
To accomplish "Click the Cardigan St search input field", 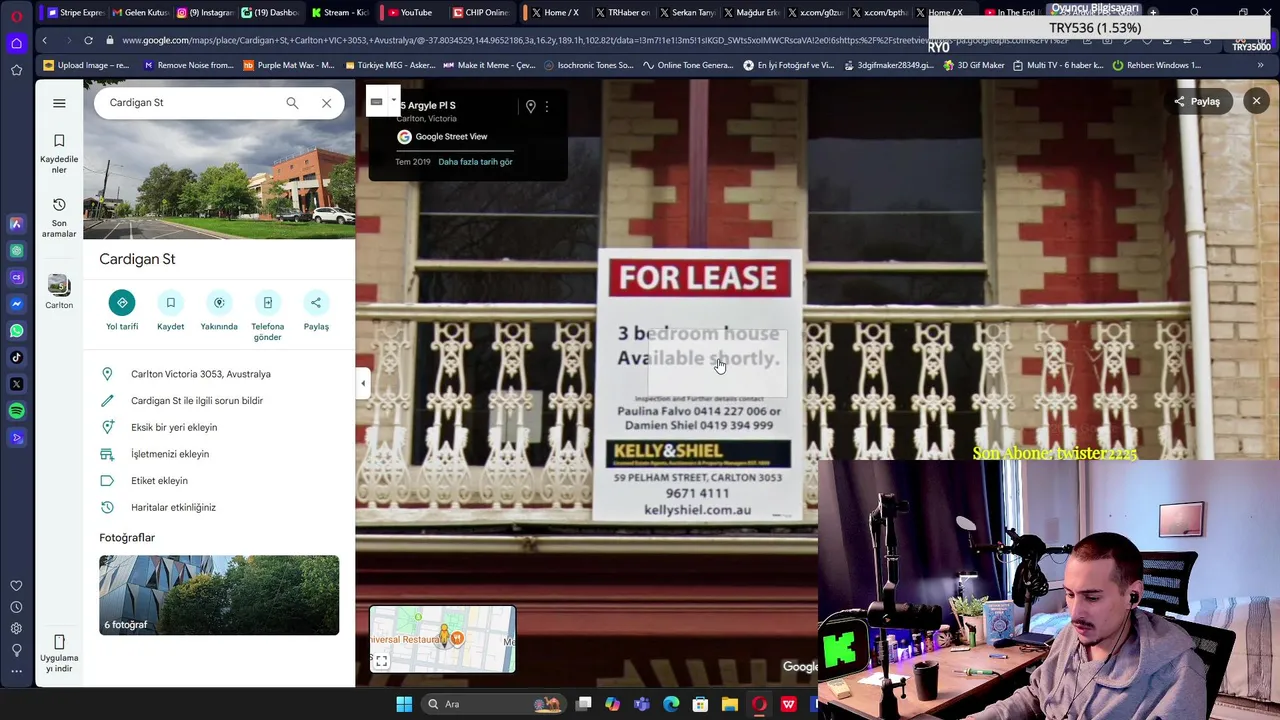I will (190, 103).
